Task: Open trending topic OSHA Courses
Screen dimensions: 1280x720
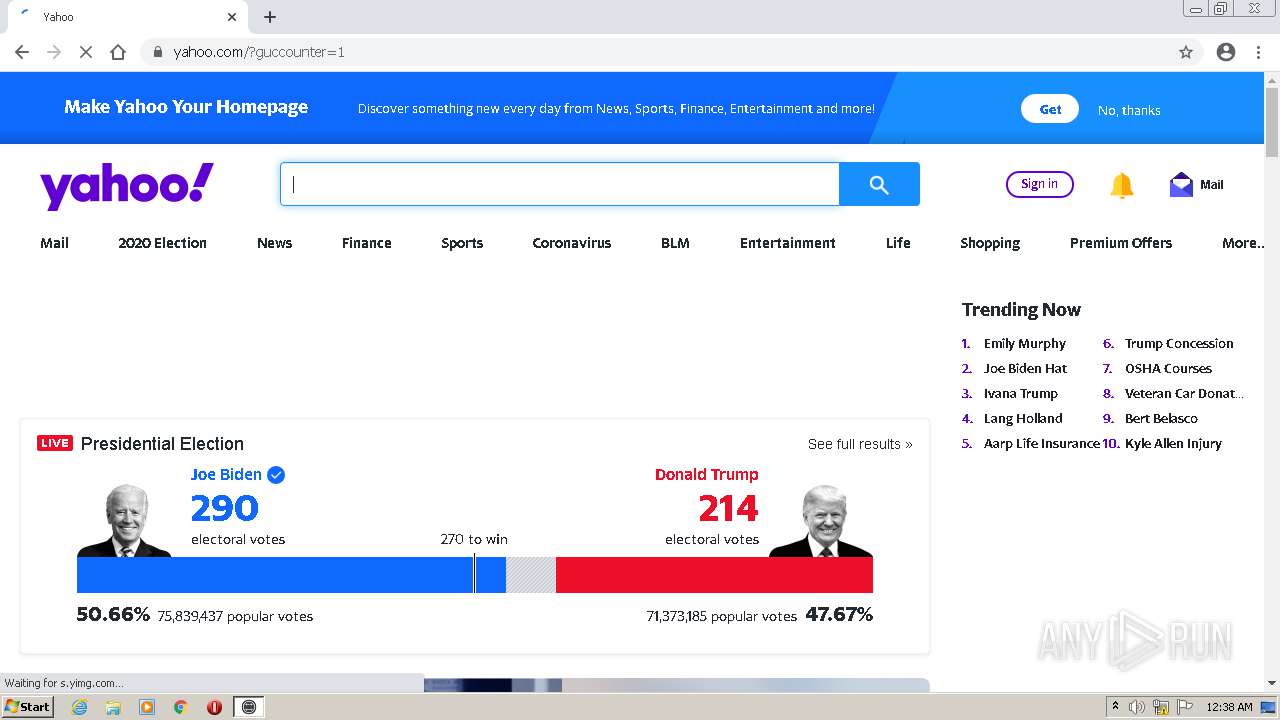Action: [x=1168, y=368]
